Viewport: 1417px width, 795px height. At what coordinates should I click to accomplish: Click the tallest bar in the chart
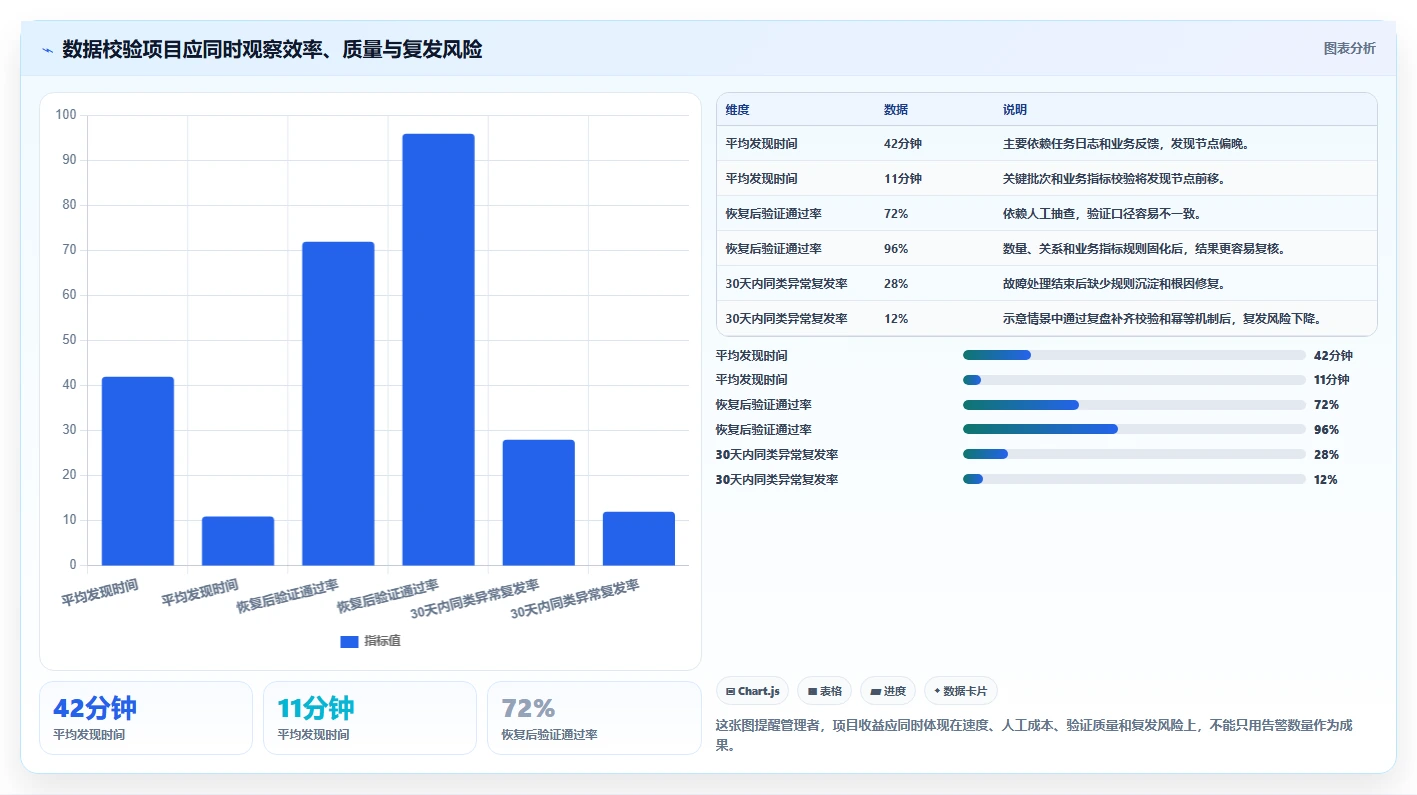438,350
